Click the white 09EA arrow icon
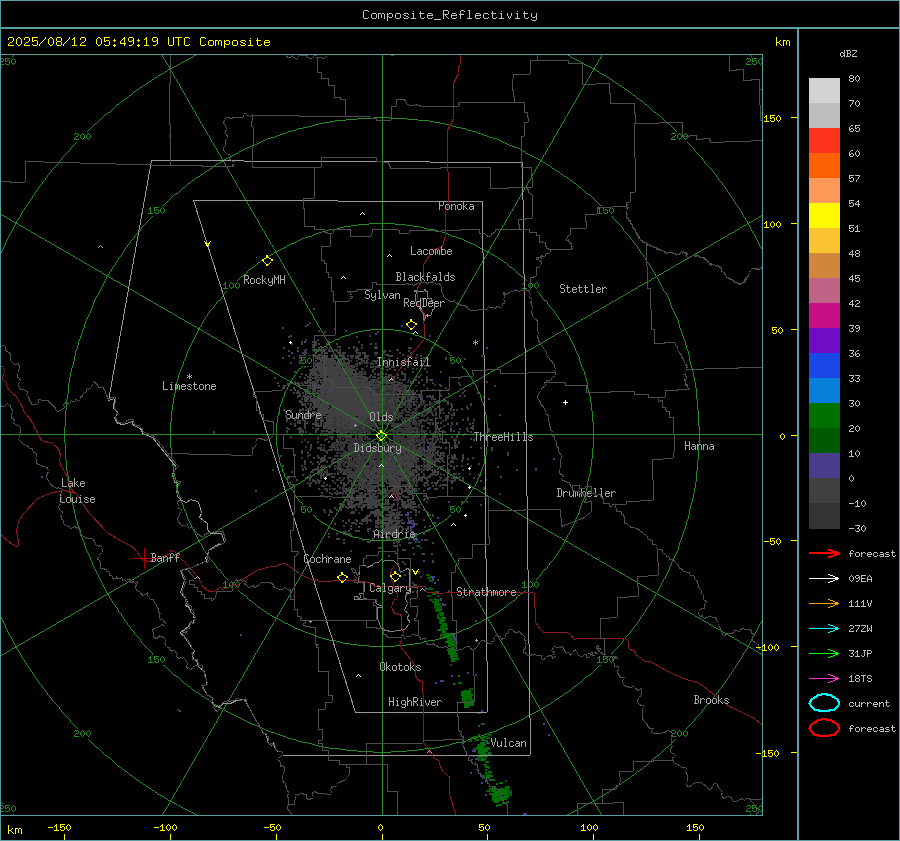The width and height of the screenshot is (900, 841). pos(824,578)
